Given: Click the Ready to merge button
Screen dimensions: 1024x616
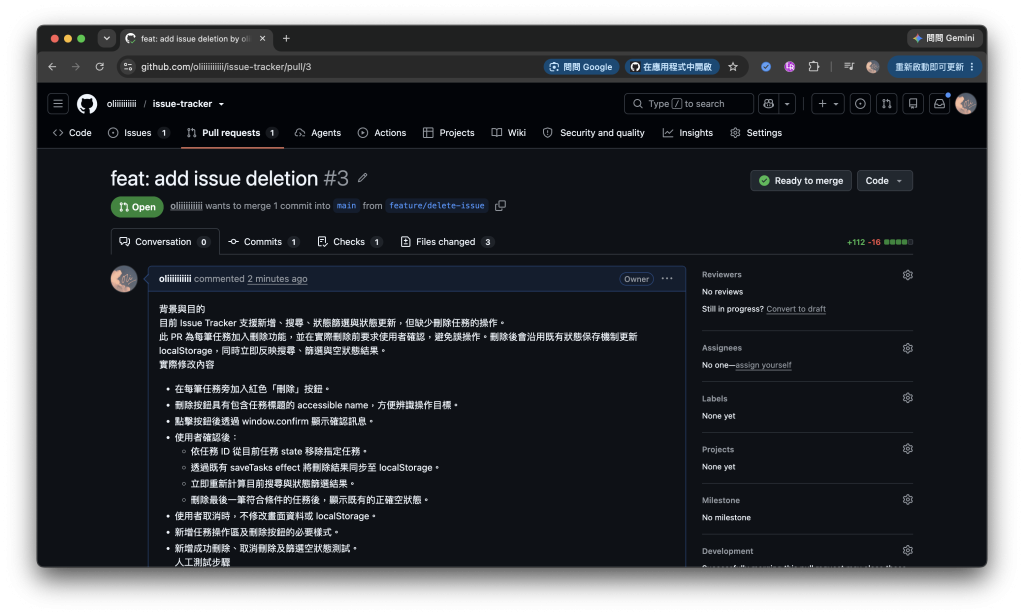Looking at the screenshot, I should [x=801, y=181].
